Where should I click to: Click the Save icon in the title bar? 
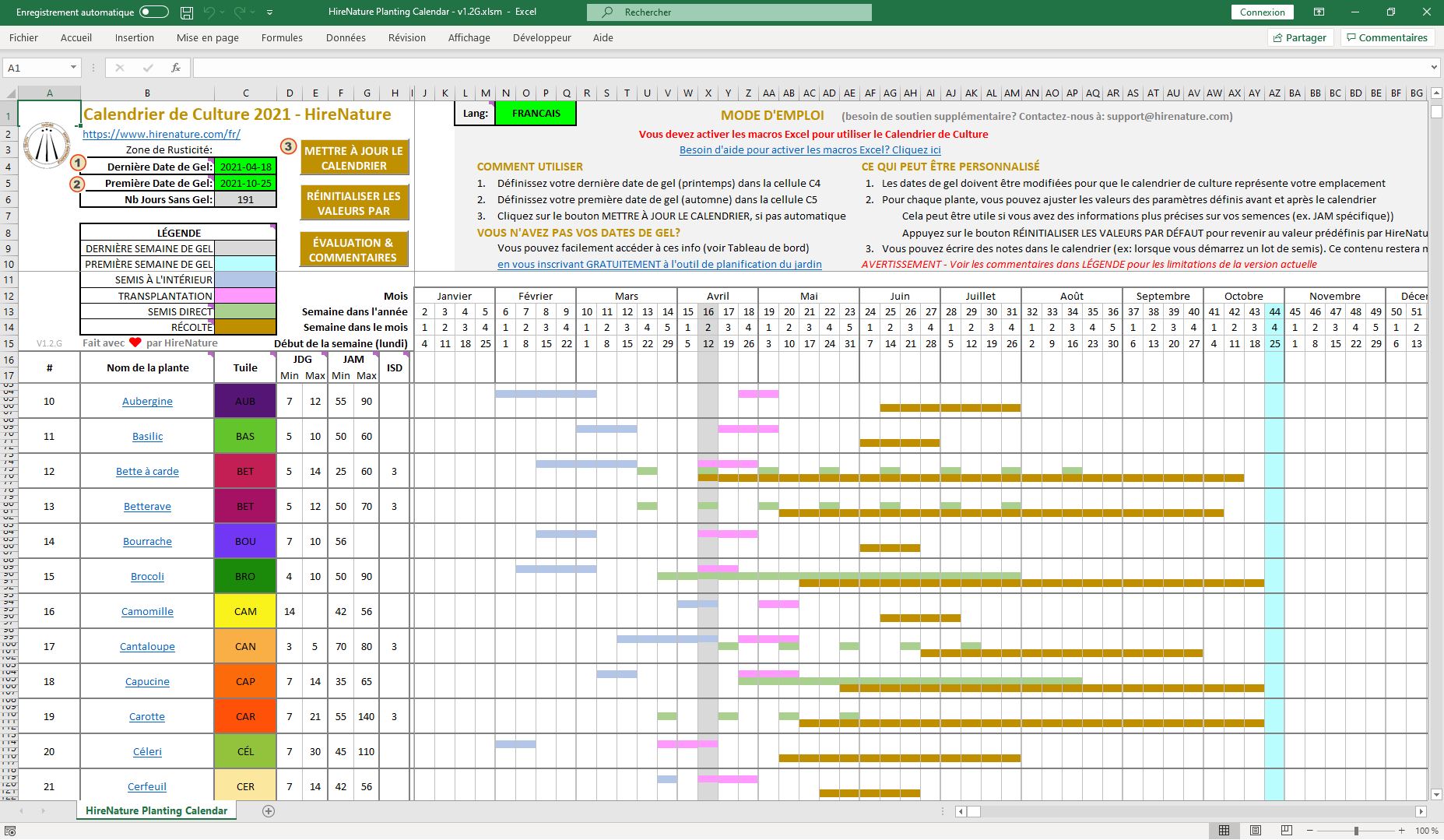[187, 12]
